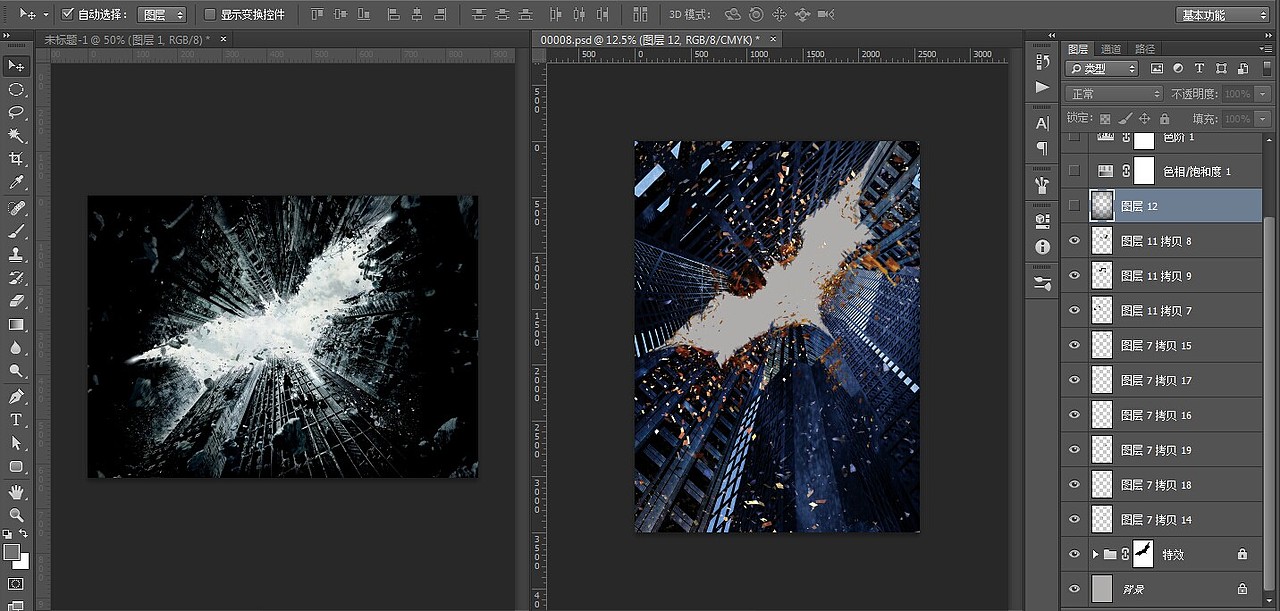Select the Hand tool
The width and height of the screenshot is (1280, 611).
coord(16,492)
